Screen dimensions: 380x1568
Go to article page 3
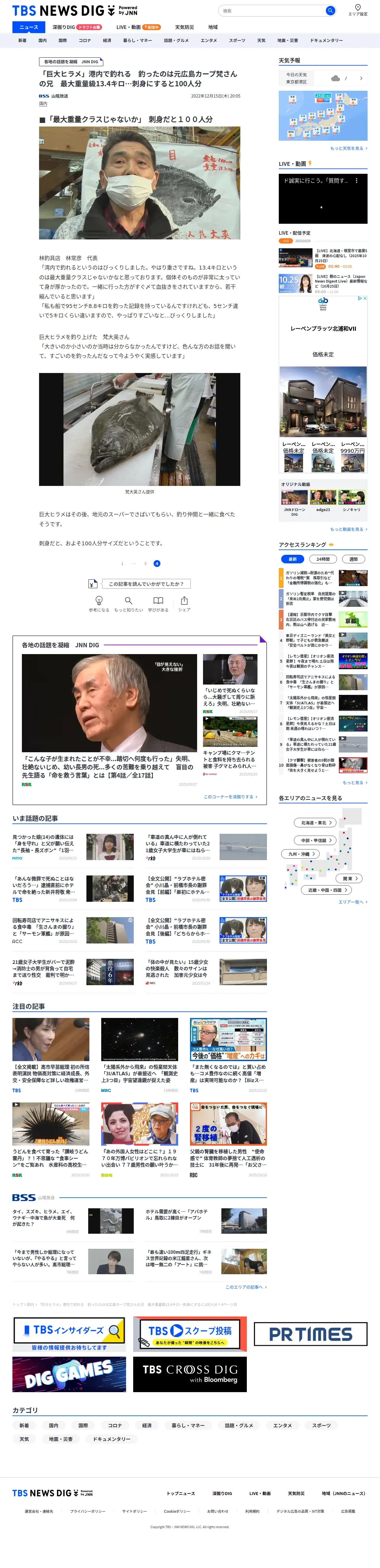tap(145, 564)
